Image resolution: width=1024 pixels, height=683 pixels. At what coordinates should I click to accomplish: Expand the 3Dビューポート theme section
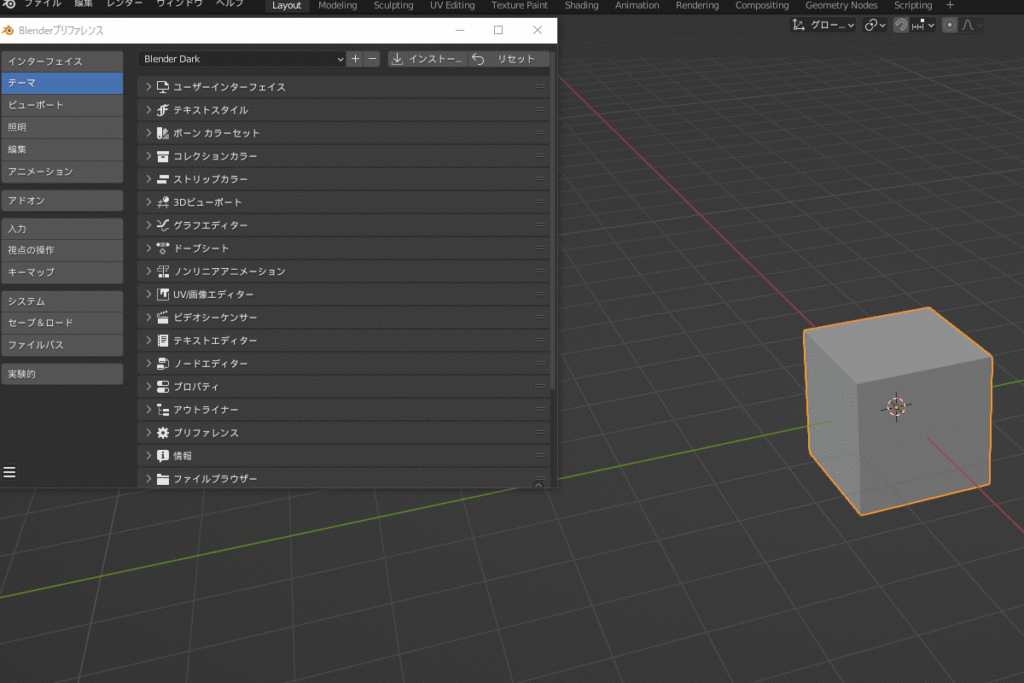click(148, 202)
